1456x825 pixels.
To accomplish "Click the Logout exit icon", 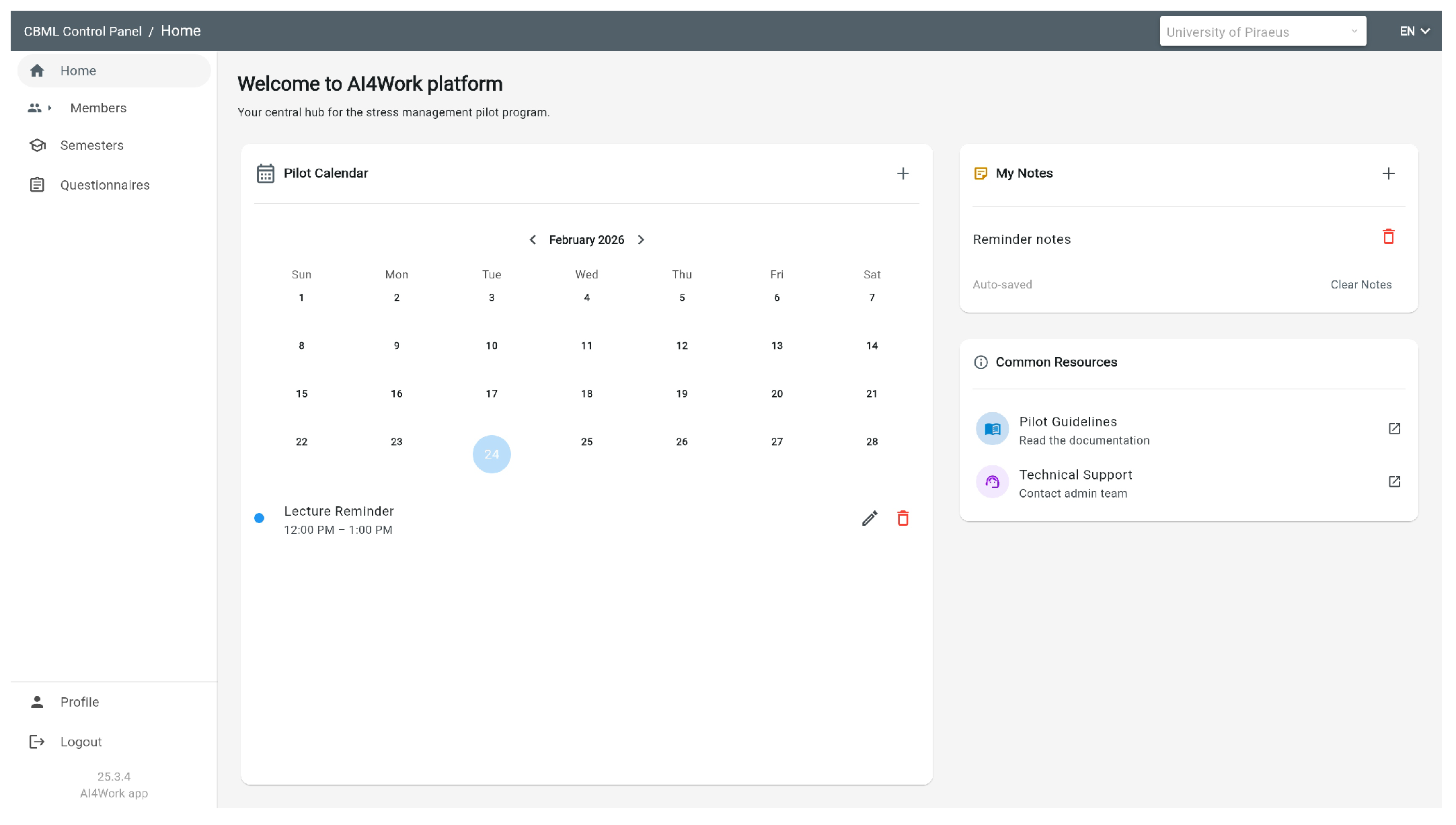I will click(37, 742).
